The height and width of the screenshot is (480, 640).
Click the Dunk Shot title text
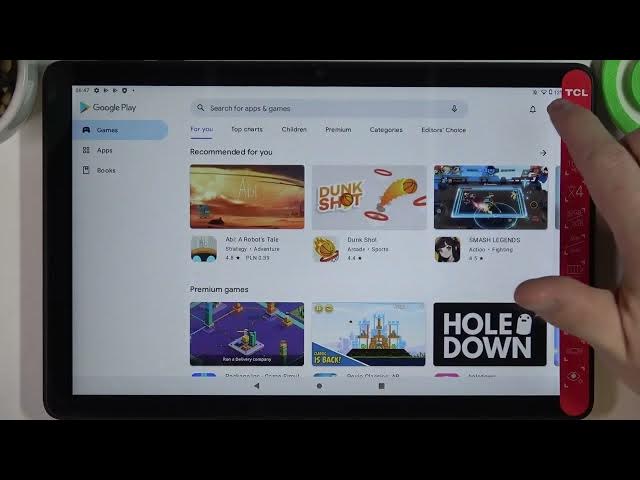tap(362, 240)
